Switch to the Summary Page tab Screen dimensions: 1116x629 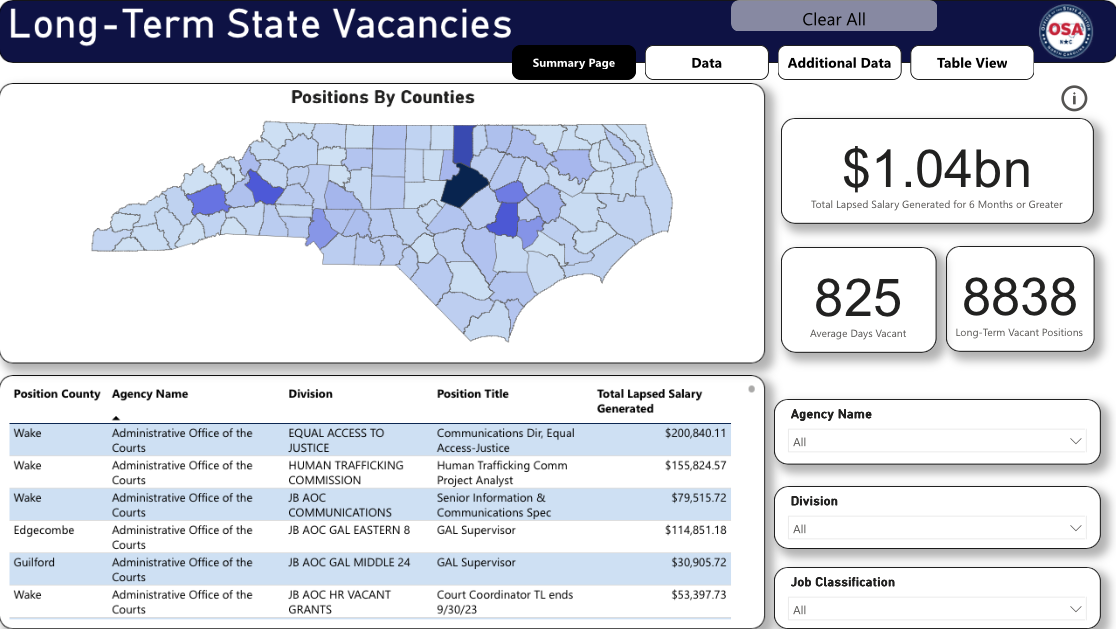(574, 63)
